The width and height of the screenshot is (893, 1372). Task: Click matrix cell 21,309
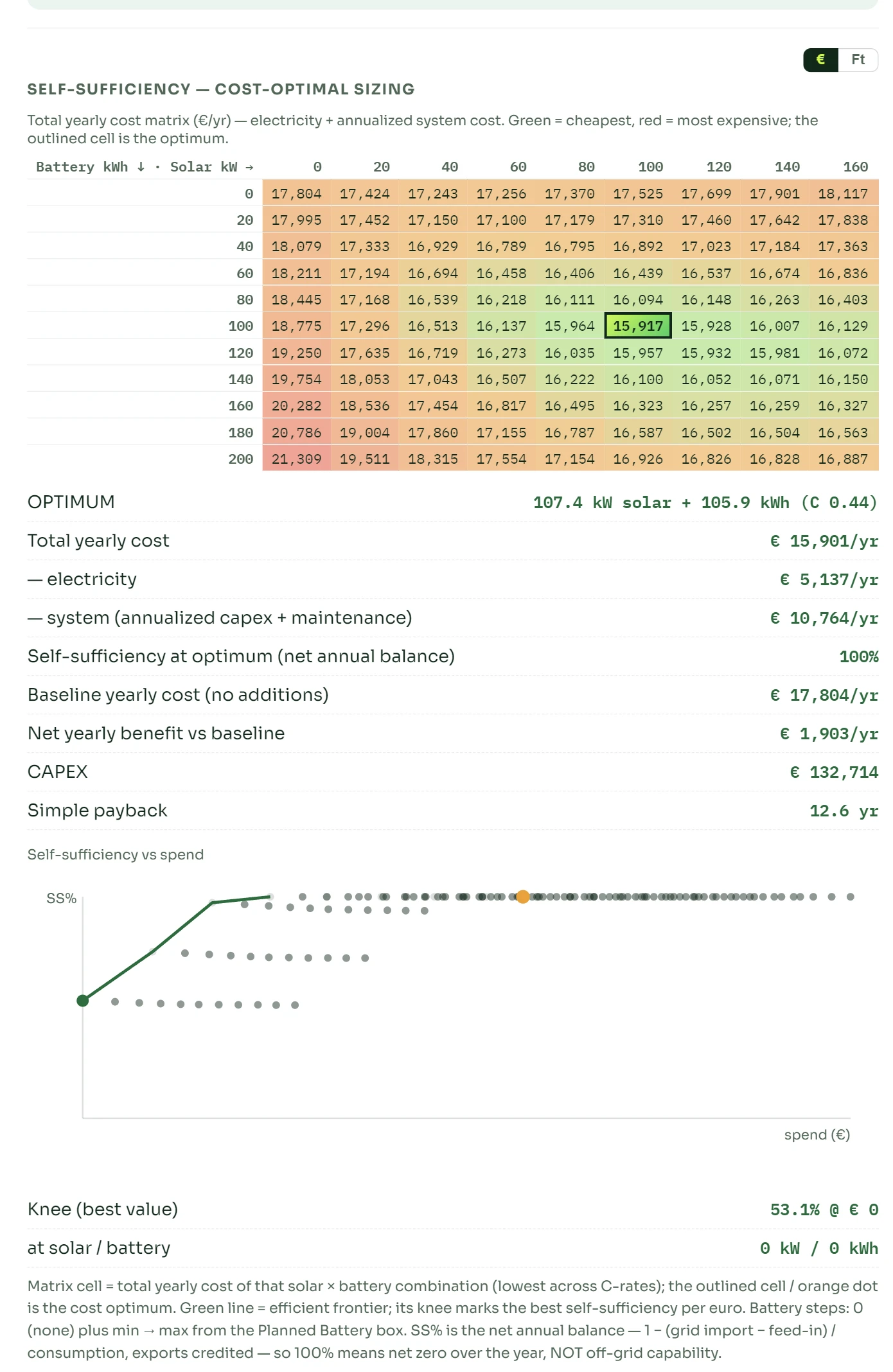(x=297, y=459)
